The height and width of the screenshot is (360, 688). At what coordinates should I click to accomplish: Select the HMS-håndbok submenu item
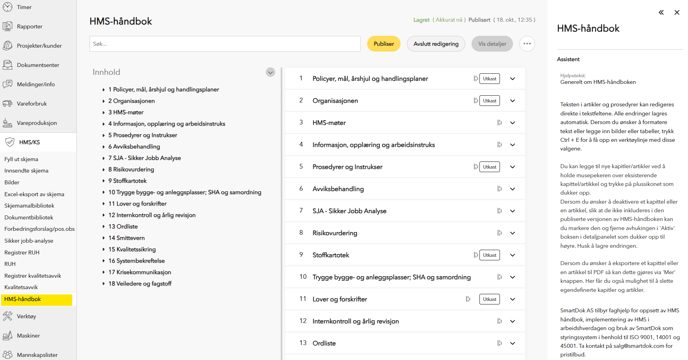point(37,299)
